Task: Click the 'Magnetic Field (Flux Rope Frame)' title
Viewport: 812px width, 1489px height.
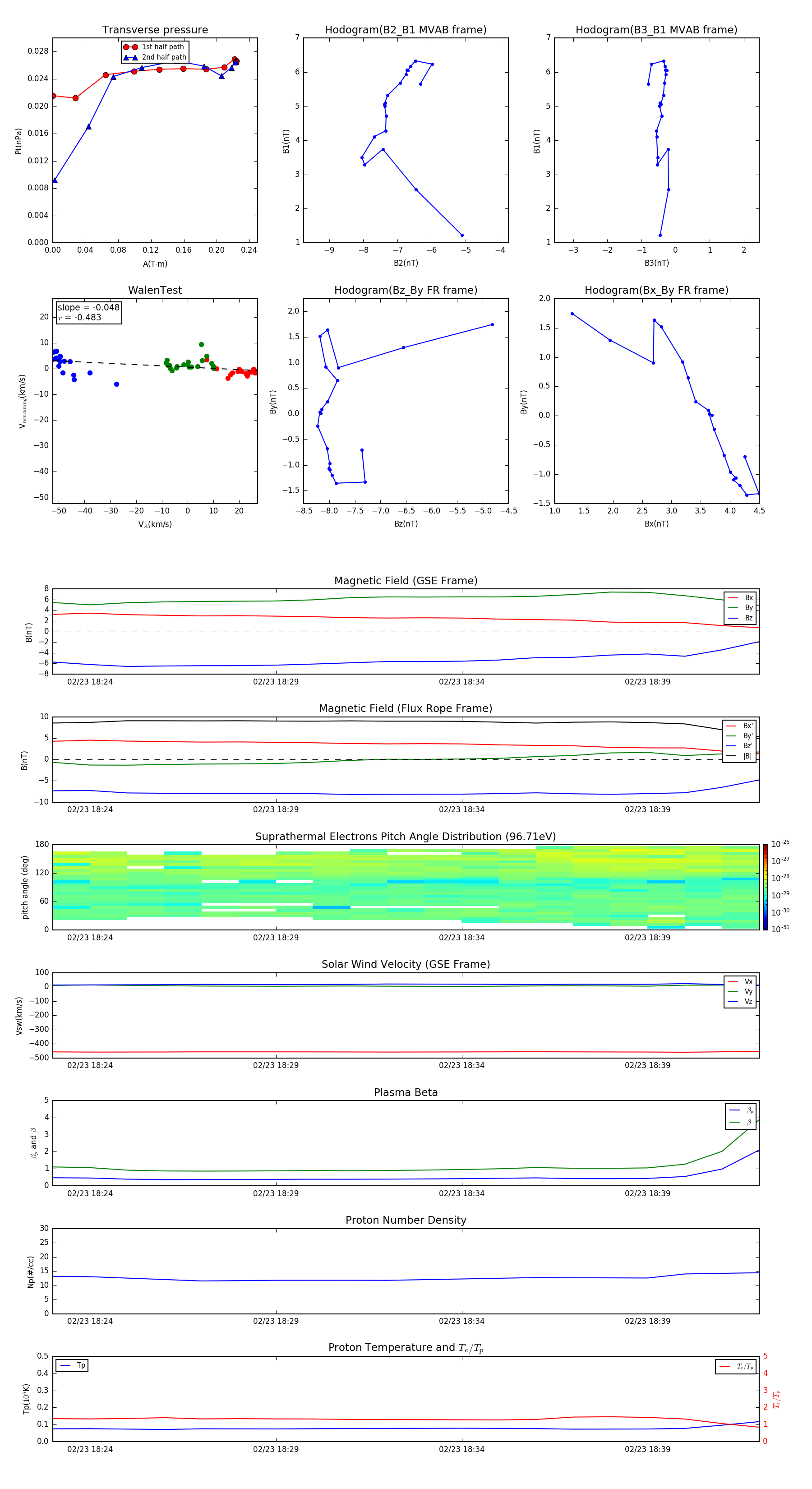Action: pyautogui.click(x=406, y=709)
